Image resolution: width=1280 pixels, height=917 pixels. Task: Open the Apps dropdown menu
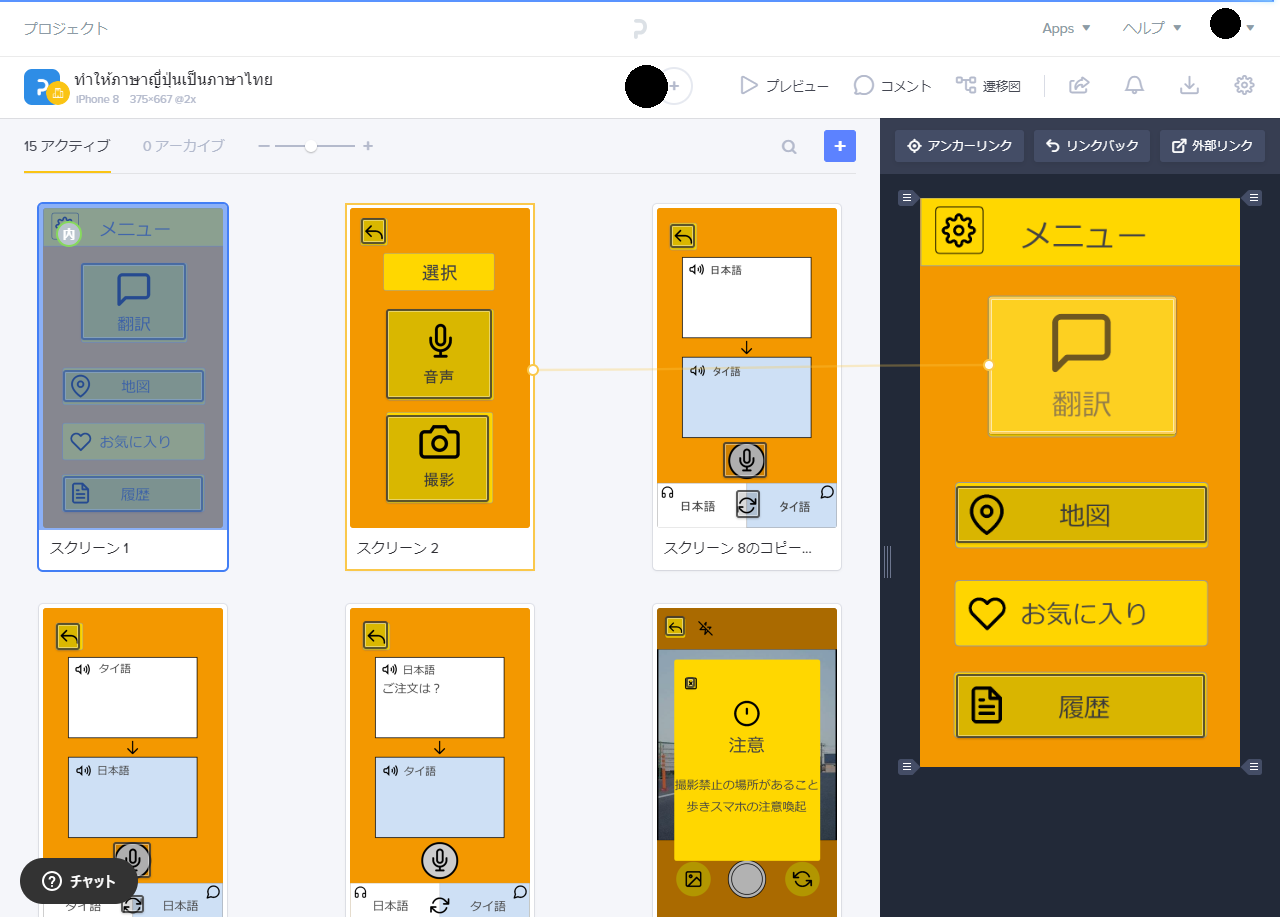(x=1066, y=28)
